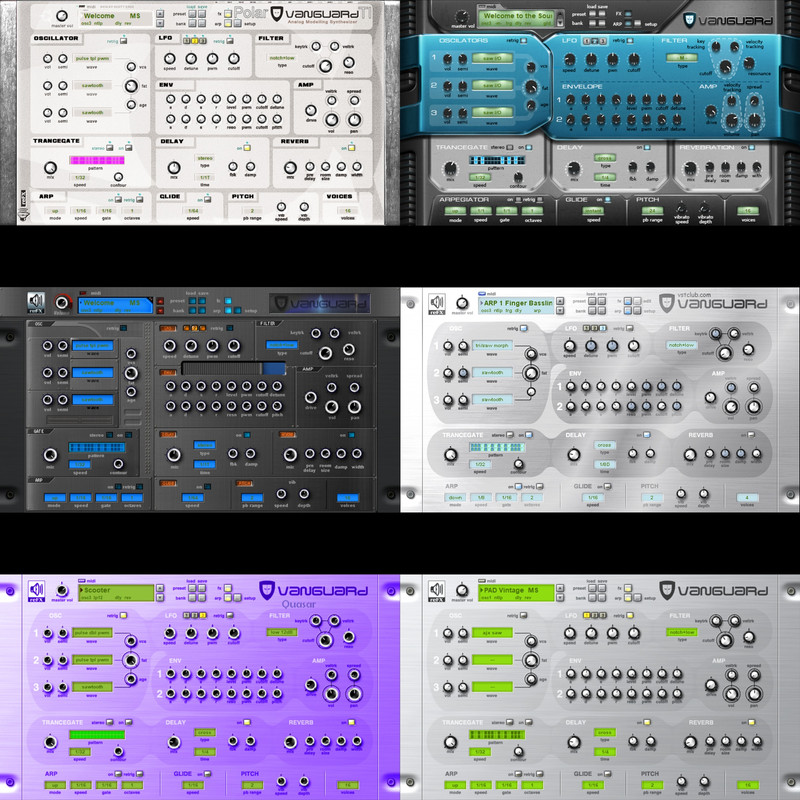
Task: Click the Vanguard shield logo in Quasar skin
Action: [267, 590]
